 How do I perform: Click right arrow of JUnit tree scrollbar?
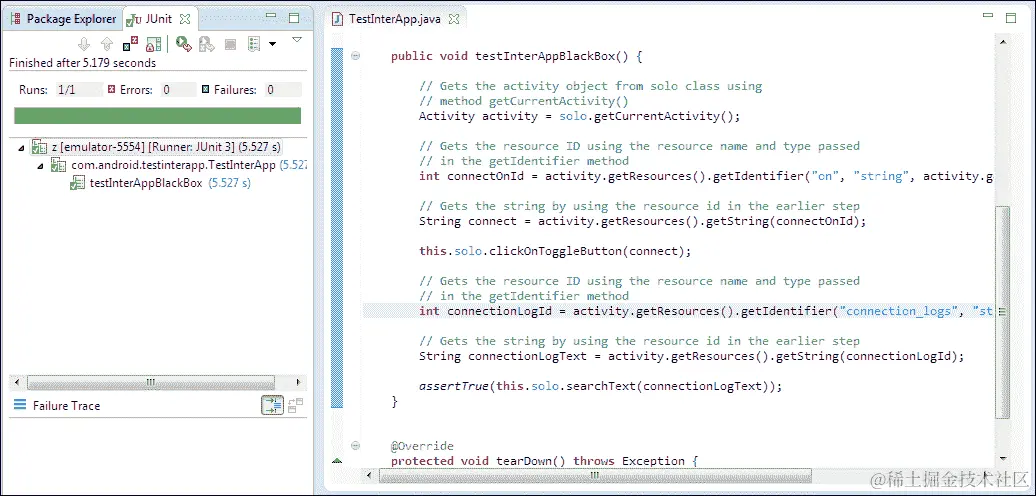(299, 382)
